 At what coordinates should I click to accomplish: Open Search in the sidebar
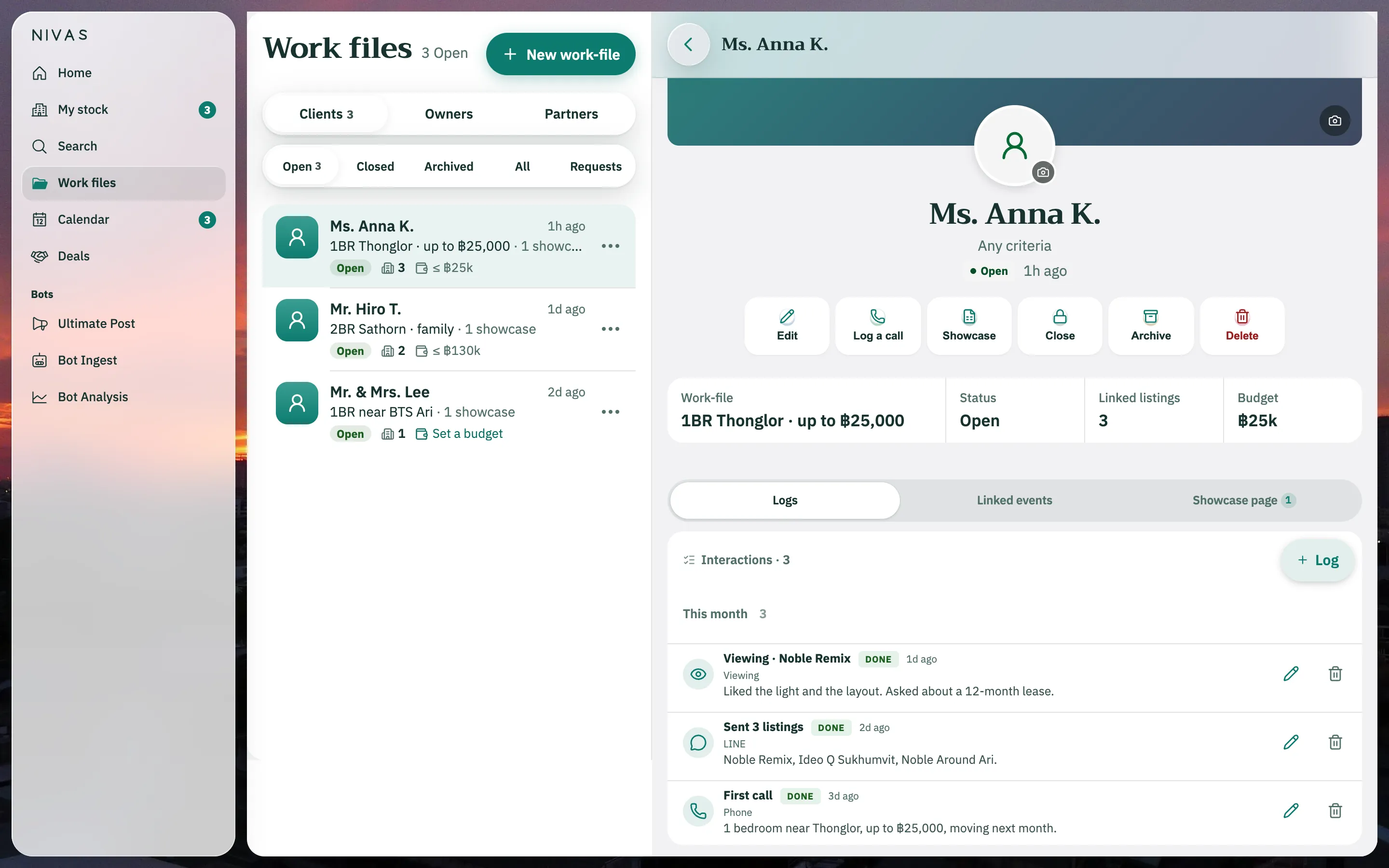[x=123, y=147]
